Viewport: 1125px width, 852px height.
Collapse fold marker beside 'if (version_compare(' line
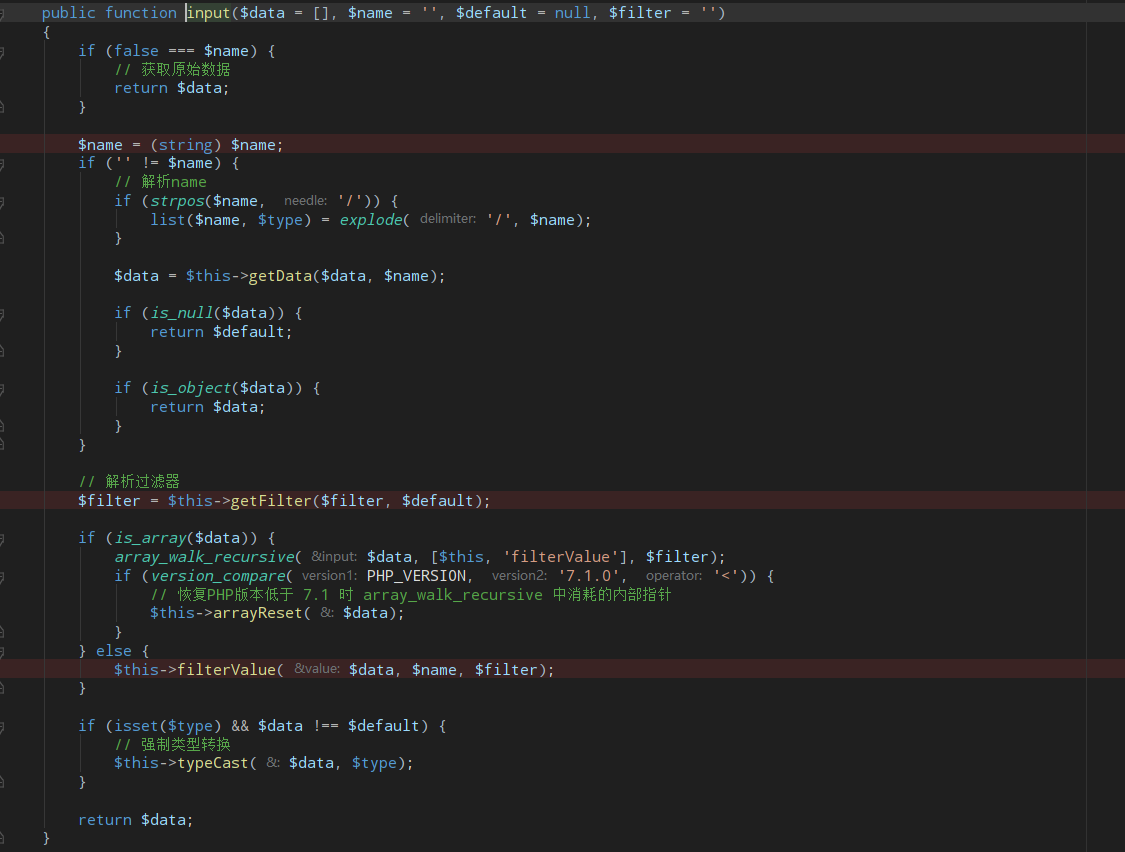point(2,577)
